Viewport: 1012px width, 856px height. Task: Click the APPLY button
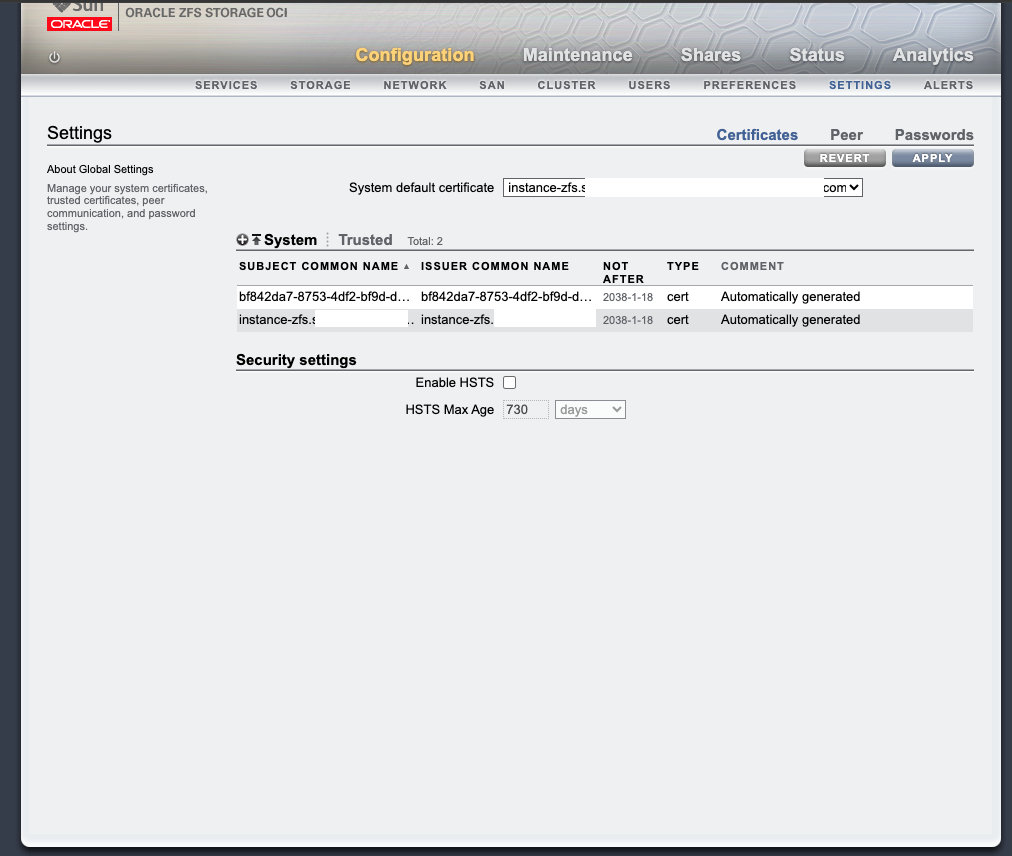click(x=932, y=157)
